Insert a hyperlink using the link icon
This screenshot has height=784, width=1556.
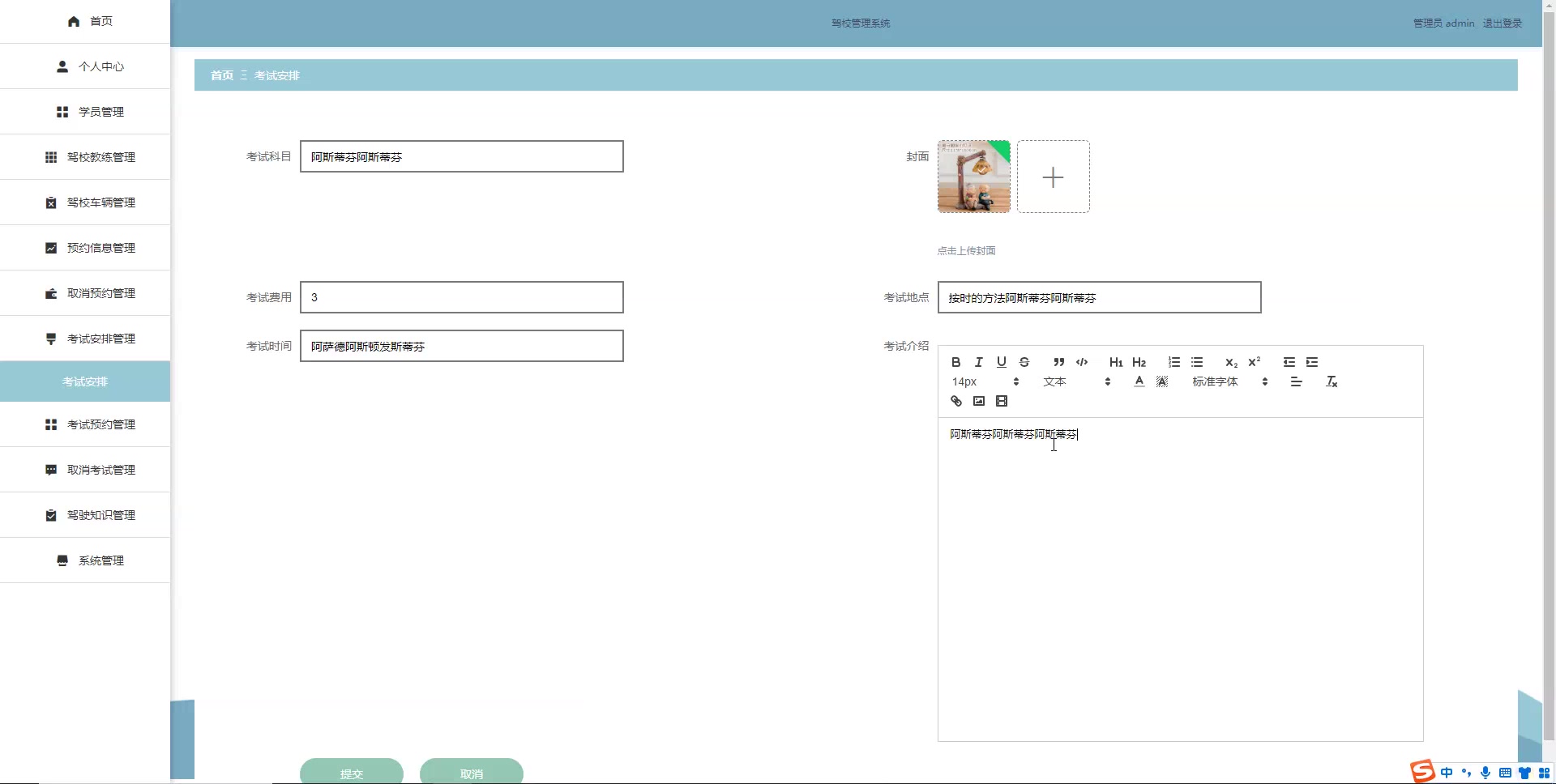[956, 401]
